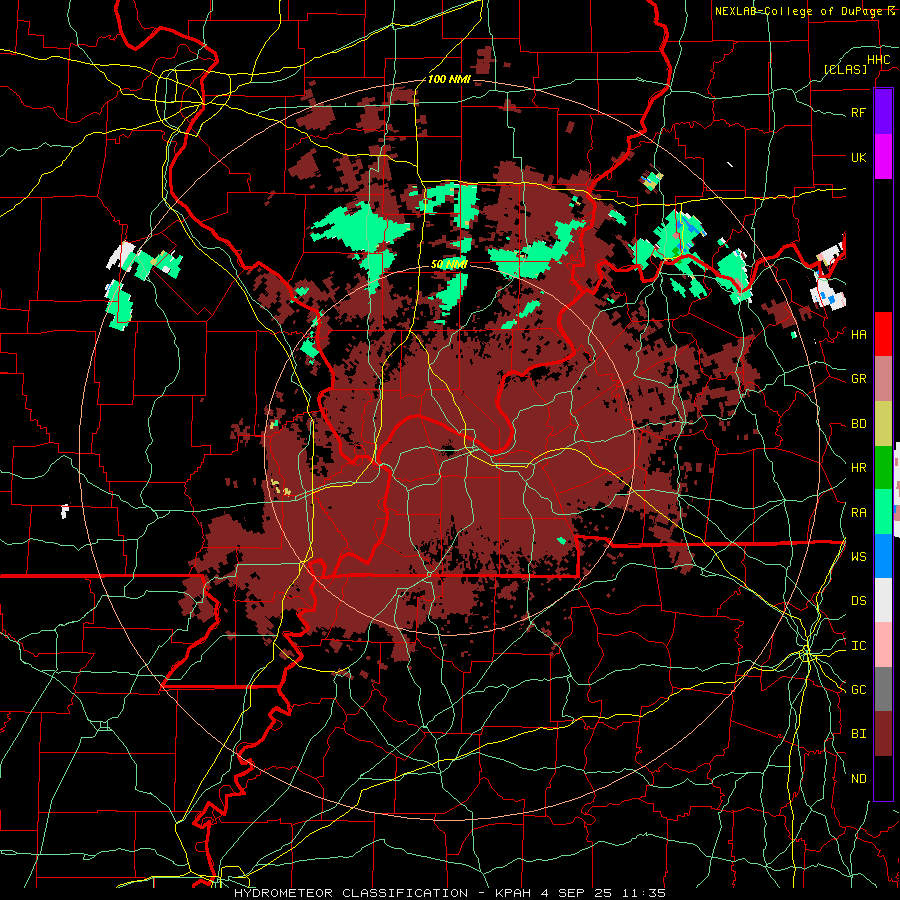Click the HYDROMETEOR CLASSIFICATION title text
Viewport: 900px width, 900px height.
coord(351,893)
